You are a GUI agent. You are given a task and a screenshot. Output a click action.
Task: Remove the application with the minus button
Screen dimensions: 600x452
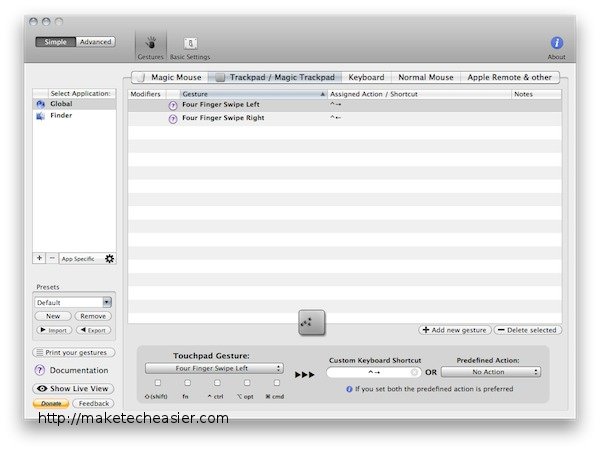(x=52, y=258)
